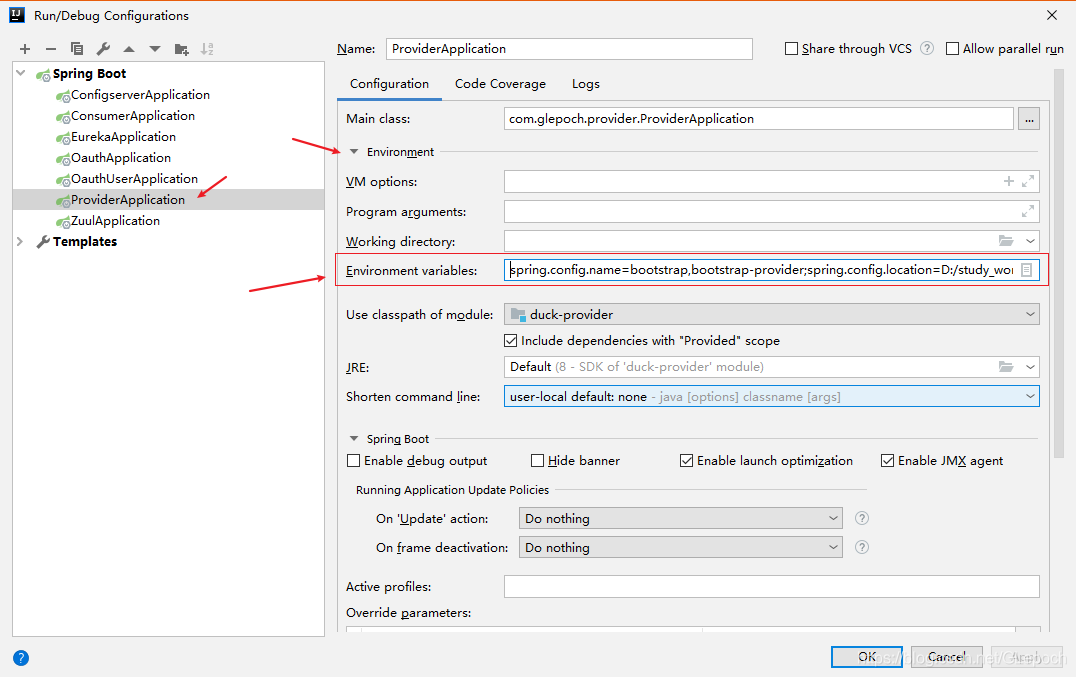Switch to the Configuration tab
1076x677 pixels.
[389, 84]
